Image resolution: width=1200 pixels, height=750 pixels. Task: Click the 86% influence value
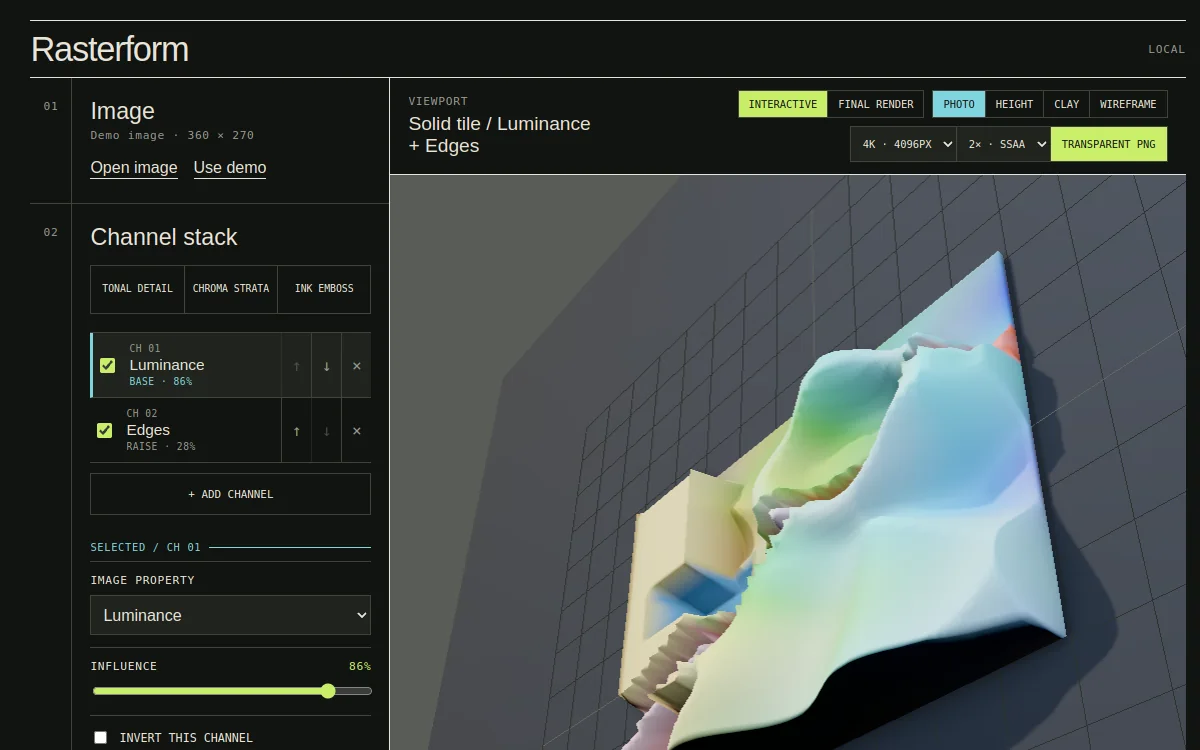pos(359,666)
